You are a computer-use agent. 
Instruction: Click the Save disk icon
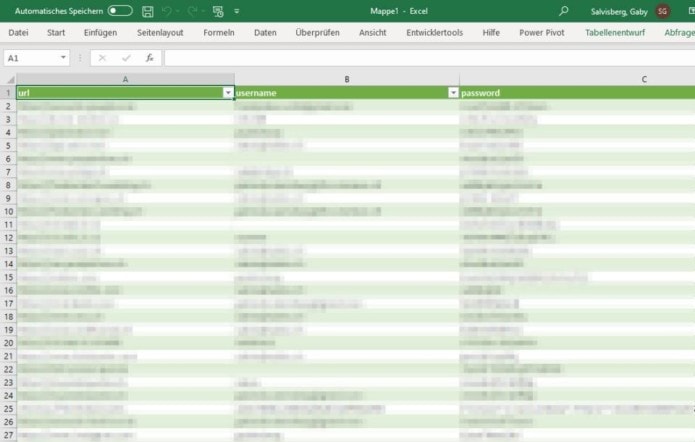pos(148,11)
